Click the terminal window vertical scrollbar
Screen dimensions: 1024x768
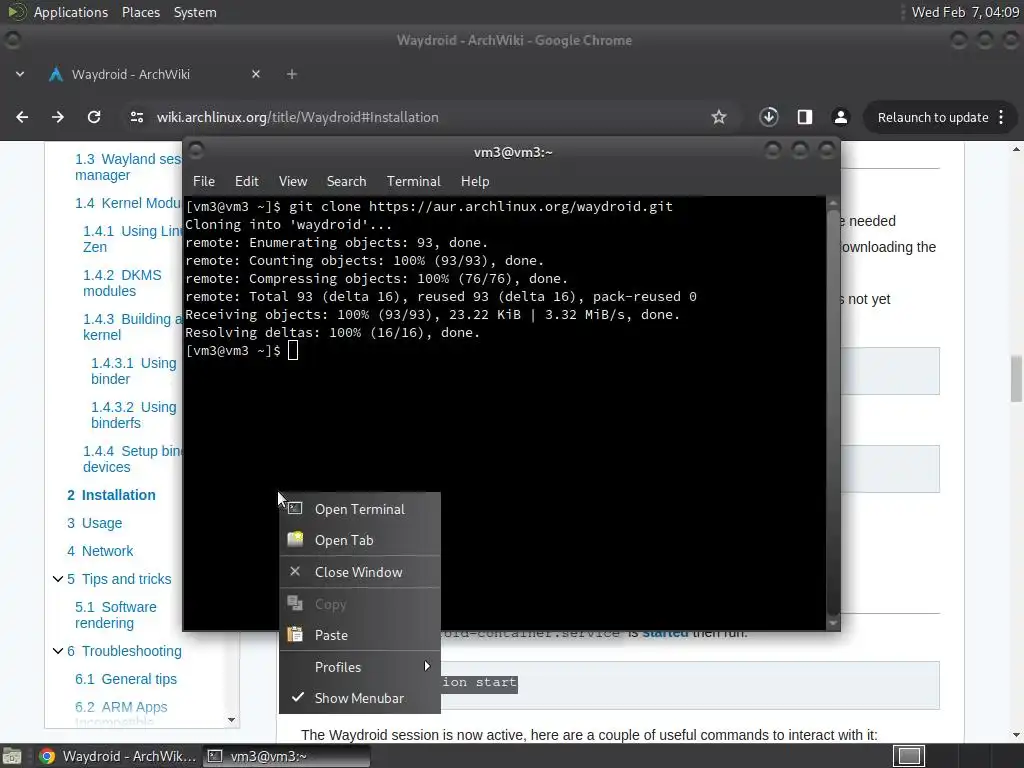(x=833, y=411)
